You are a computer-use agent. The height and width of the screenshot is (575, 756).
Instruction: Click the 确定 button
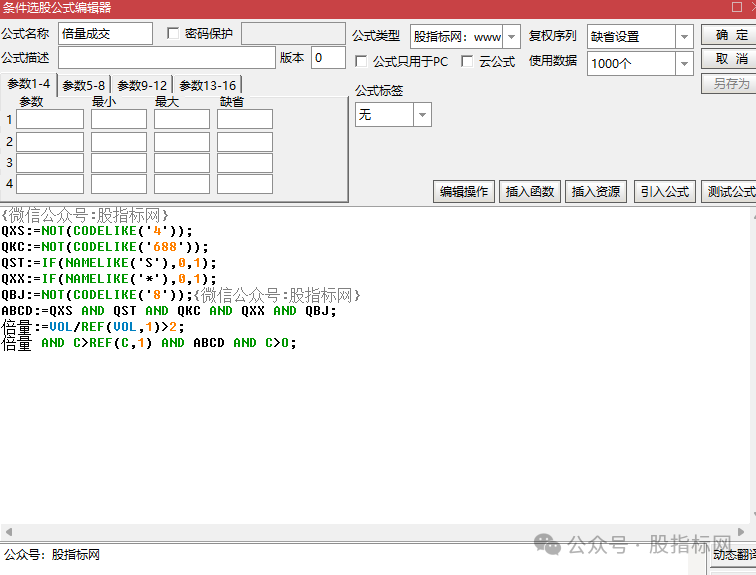point(731,36)
